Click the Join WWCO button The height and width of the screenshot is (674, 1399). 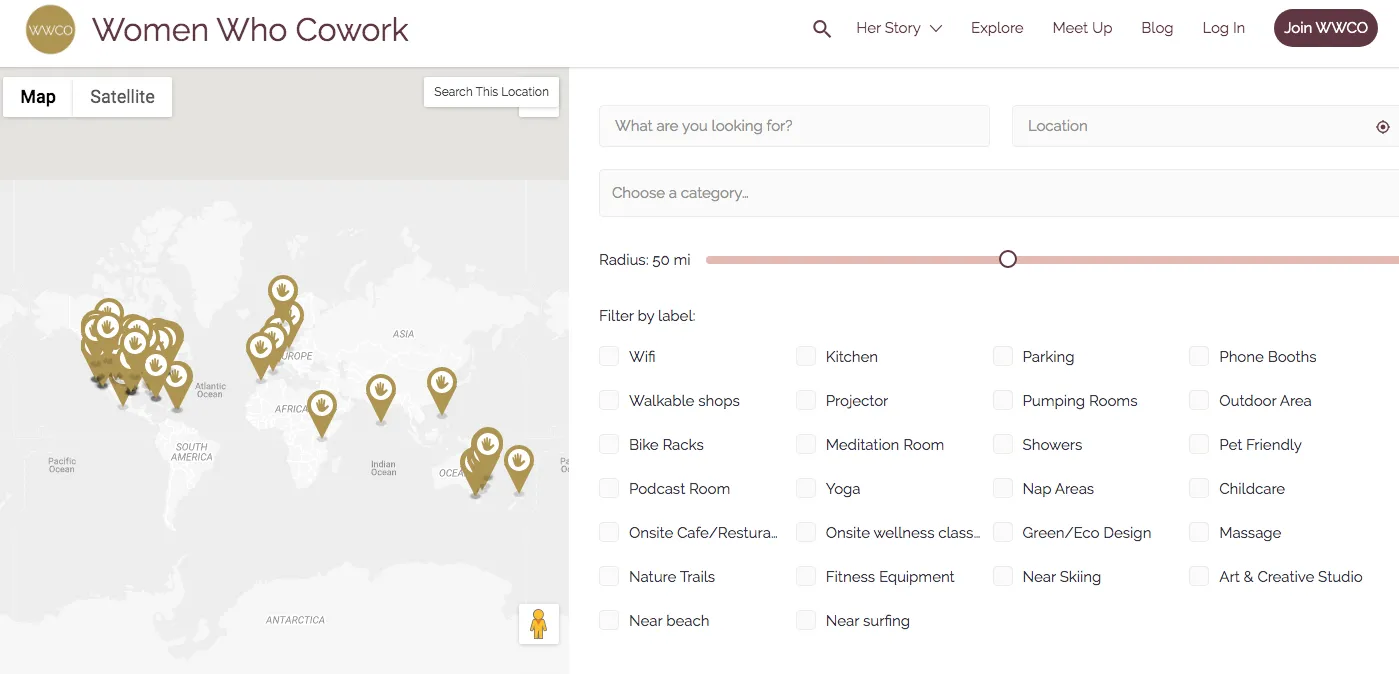click(x=1325, y=28)
